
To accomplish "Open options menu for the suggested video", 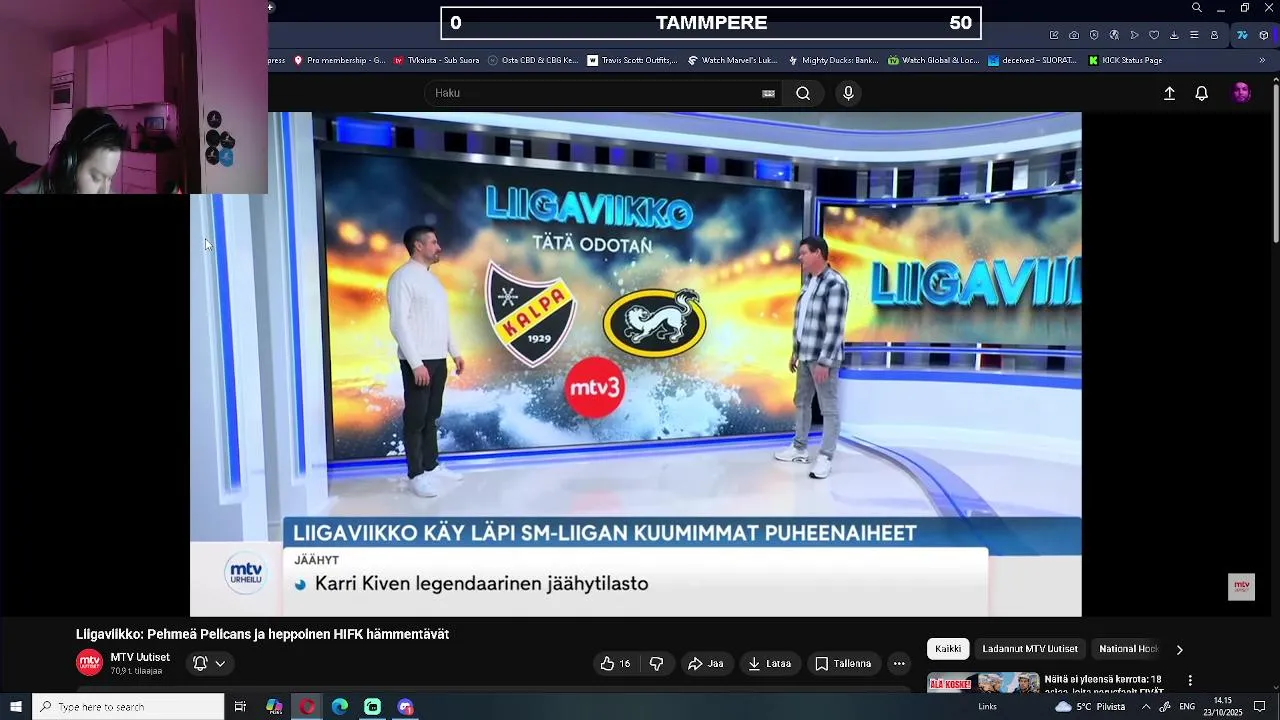I will coord(1190,681).
